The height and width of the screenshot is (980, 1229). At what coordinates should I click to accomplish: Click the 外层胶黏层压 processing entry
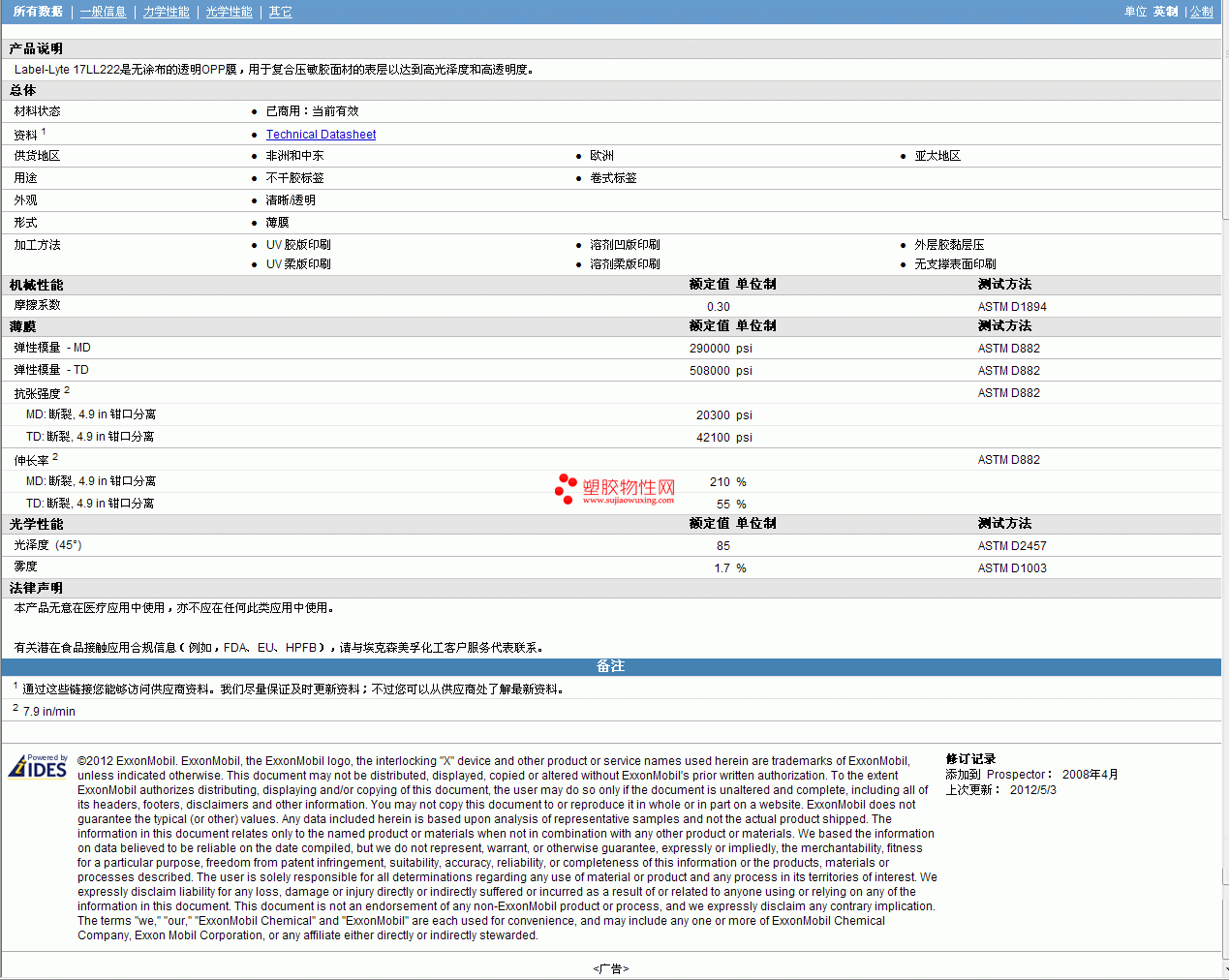click(949, 245)
